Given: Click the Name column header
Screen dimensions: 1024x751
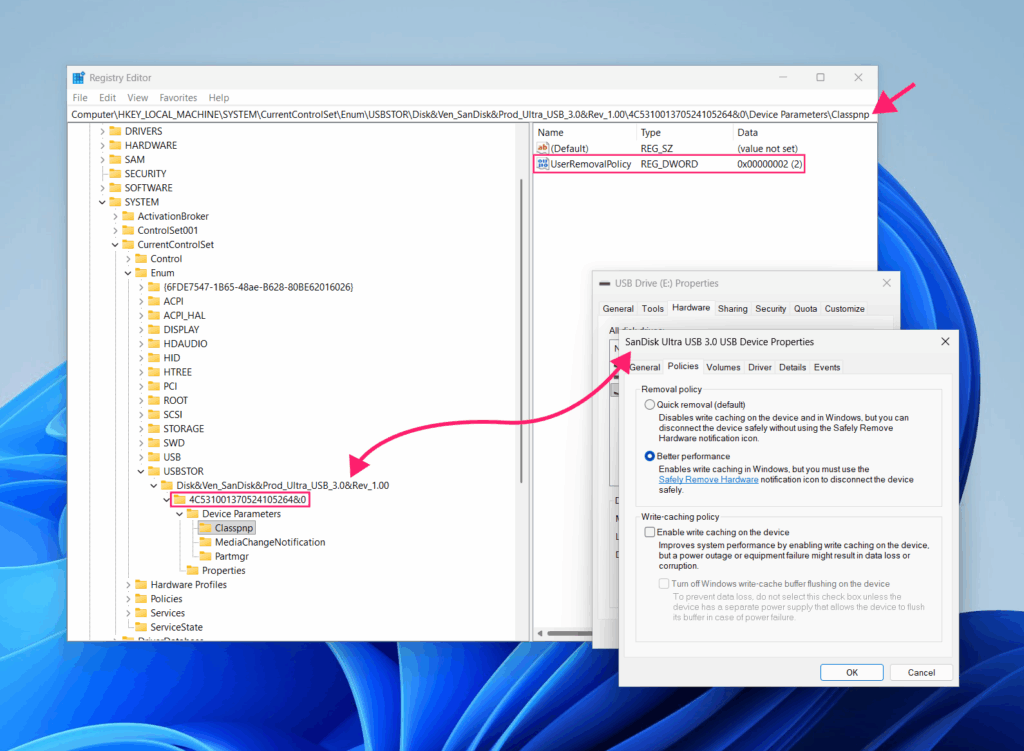Looking at the screenshot, I should click(x=585, y=133).
